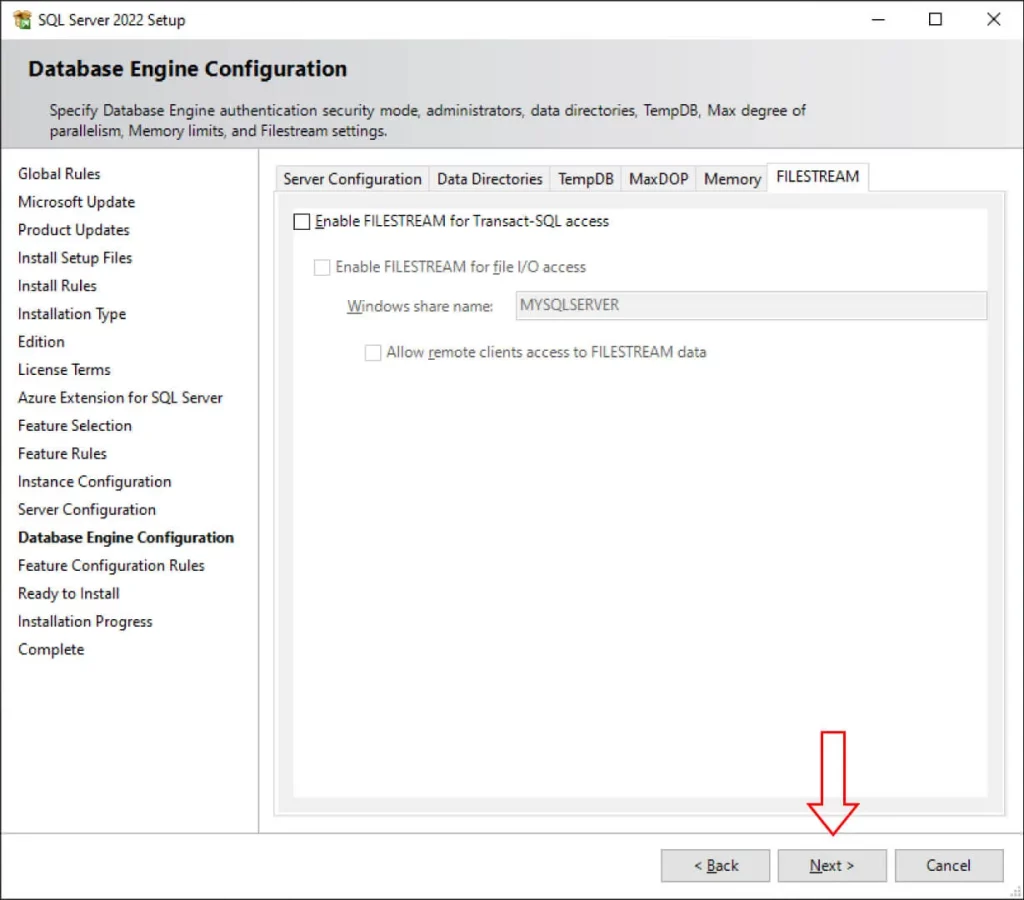The height and width of the screenshot is (900, 1024).
Task: Allow remote clients access to FILESTREAM data
Action: (373, 352)
